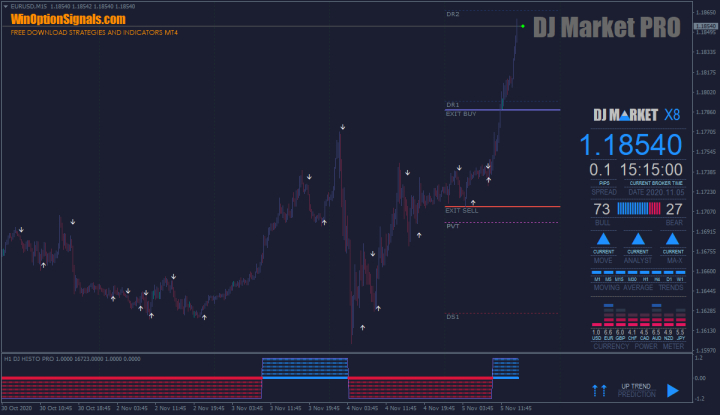Open the chart menu arrow beside EURUSD,M15
The width and height of the screenshot is (720, 415).
(x=6, y=6)
